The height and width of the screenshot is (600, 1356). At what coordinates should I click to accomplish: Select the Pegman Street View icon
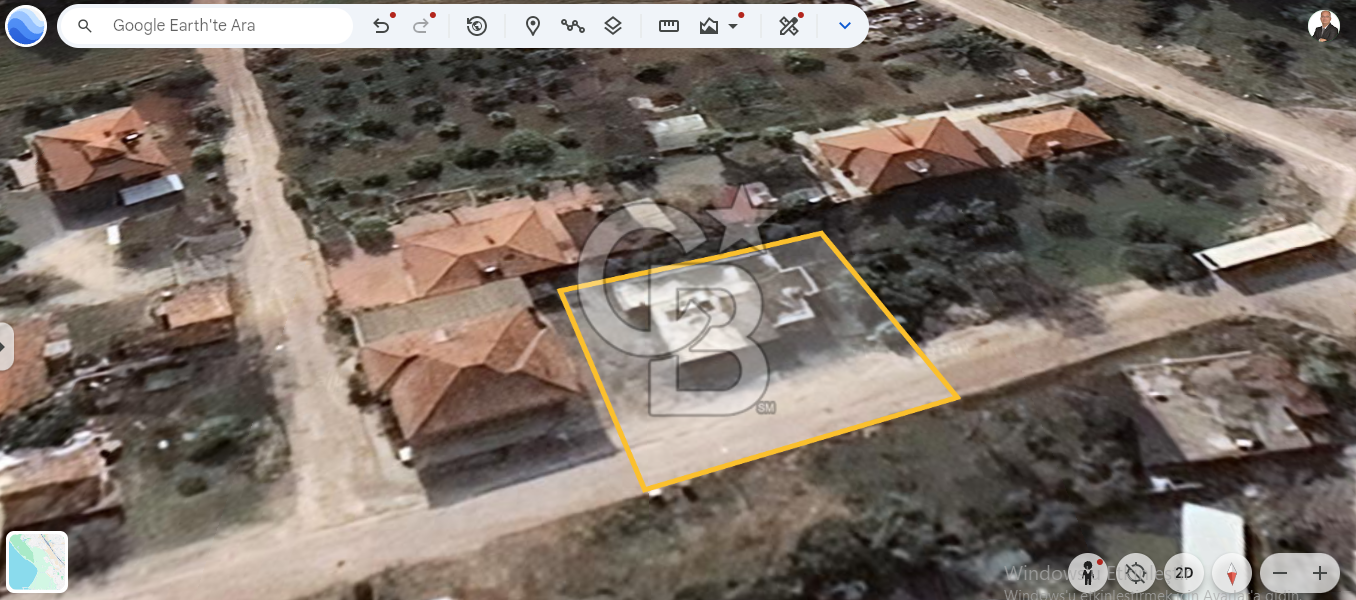pos(1087,573)
